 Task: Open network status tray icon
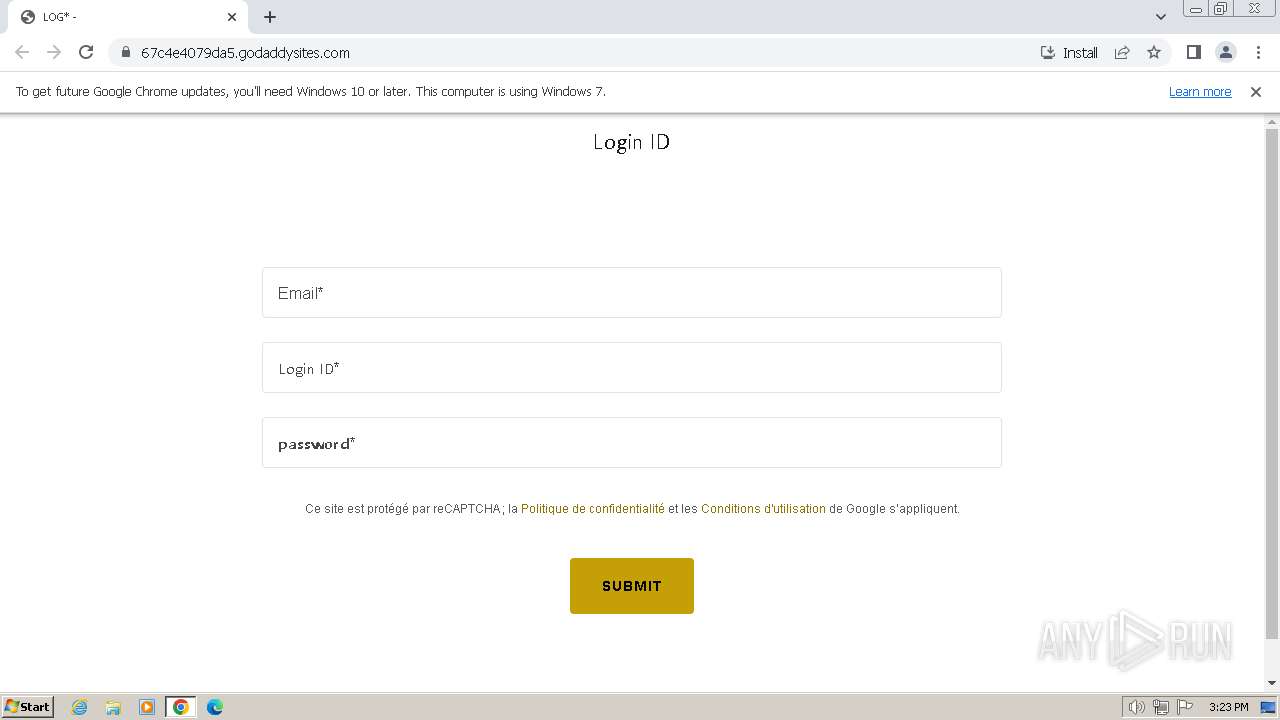coord(1161,707)
